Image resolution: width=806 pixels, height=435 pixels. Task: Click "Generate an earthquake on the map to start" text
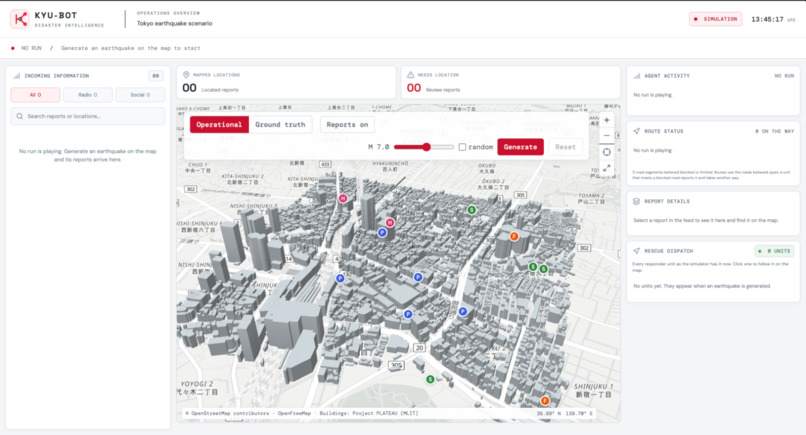[x=131, y=48]
